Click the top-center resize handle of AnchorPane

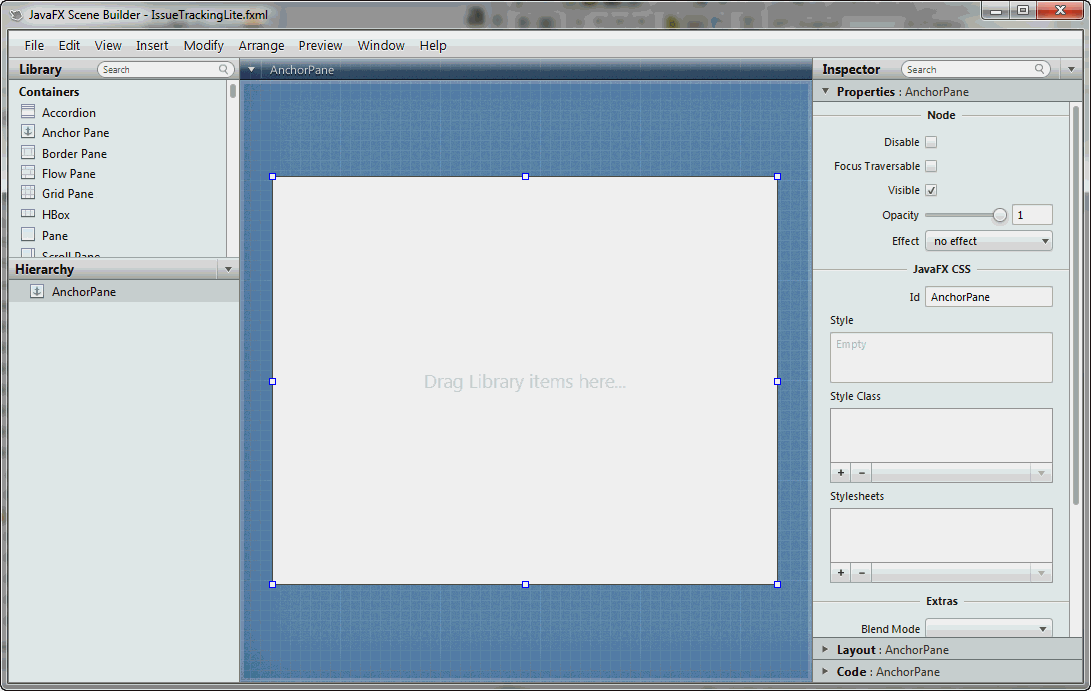(525, 177)
